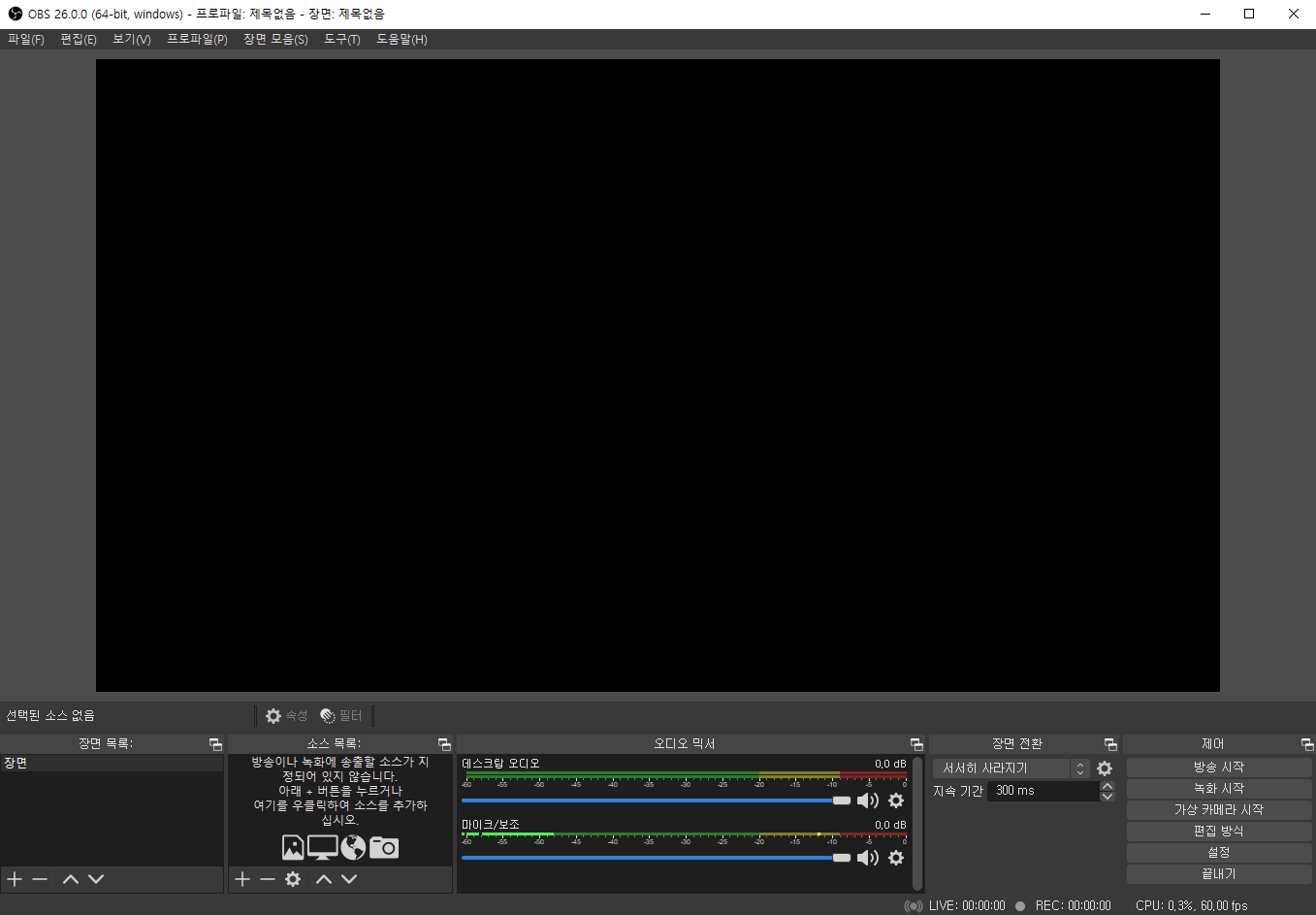Click the 녹화 시작 record button
Screen dimensions: 1316x915
1218,789
